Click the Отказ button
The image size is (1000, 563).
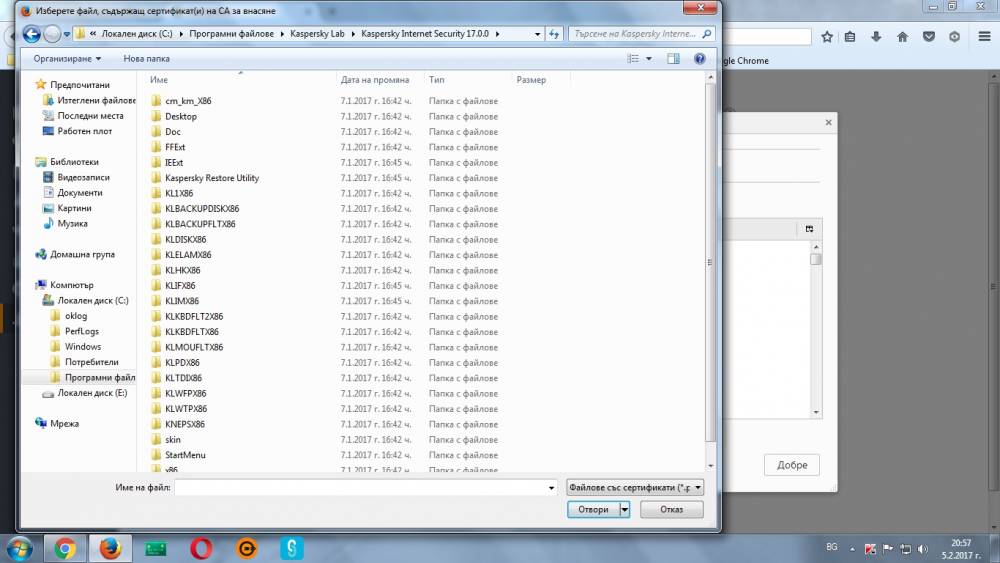point(672,509)
